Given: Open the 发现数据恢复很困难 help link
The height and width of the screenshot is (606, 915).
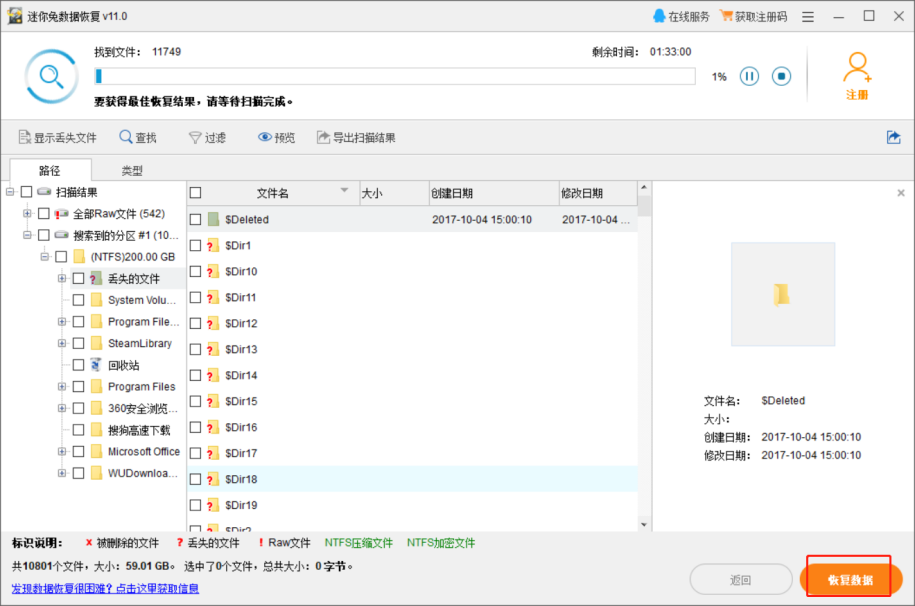Looking at the screenshot, I should click(x=105, y=588).
